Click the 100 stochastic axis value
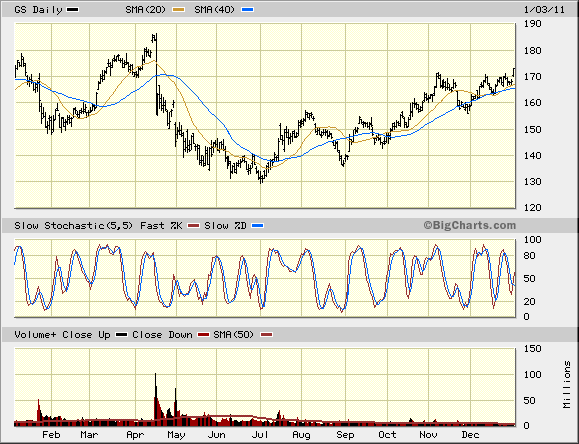The width and height of the screenshot is (579, 444). click(x=532, y=240)
